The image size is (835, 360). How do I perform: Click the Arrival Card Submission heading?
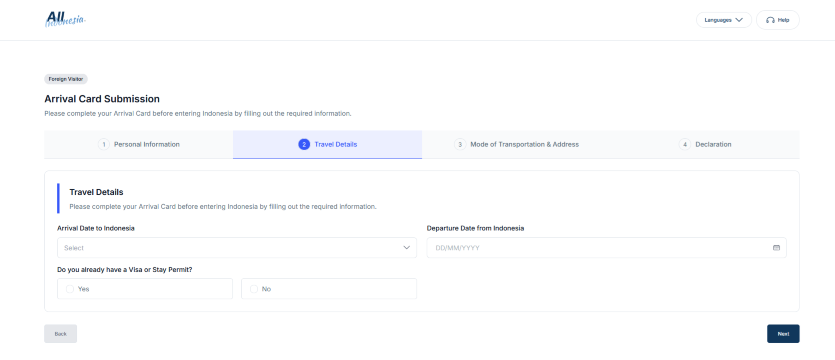102,99
